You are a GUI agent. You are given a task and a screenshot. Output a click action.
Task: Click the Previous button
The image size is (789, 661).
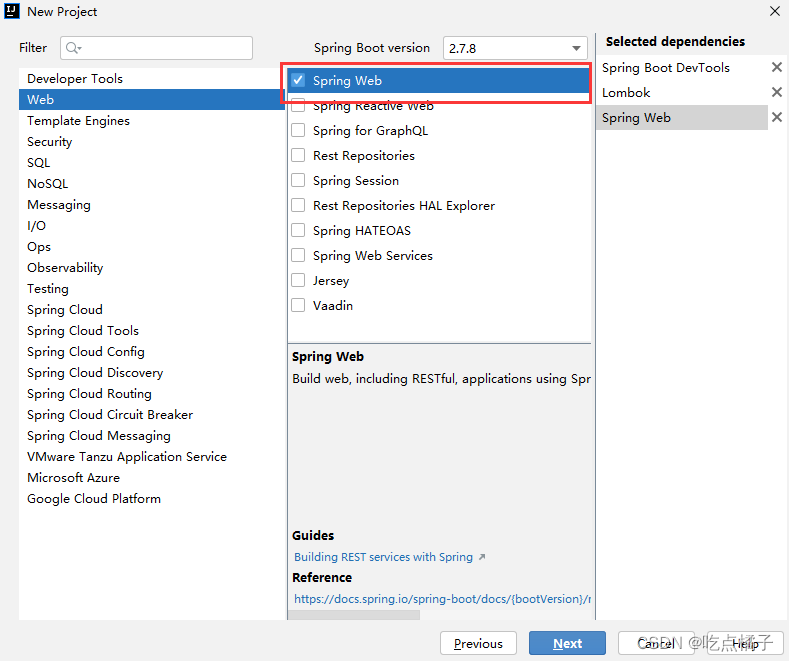478,643
